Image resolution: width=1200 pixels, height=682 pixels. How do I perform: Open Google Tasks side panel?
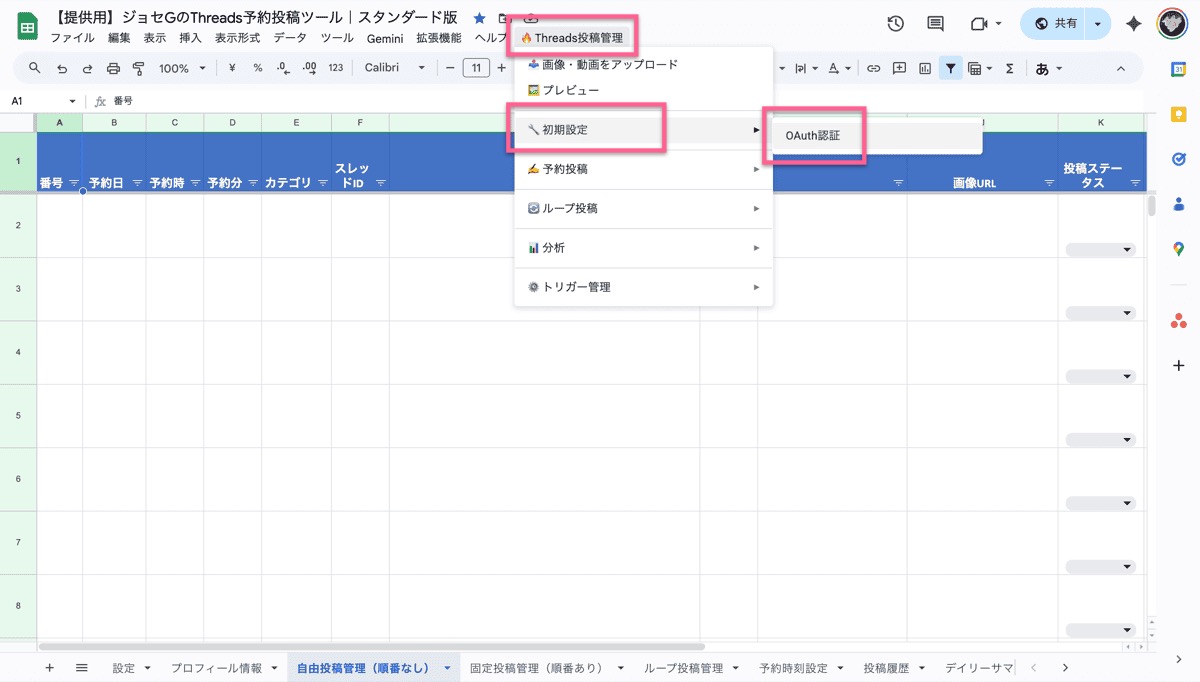1178,159
